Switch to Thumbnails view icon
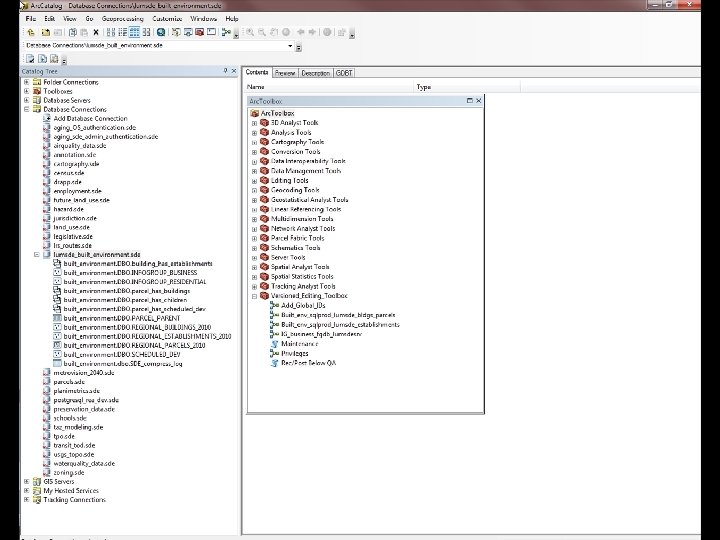Viewport: 720px width, 540px height. point(146,32)
